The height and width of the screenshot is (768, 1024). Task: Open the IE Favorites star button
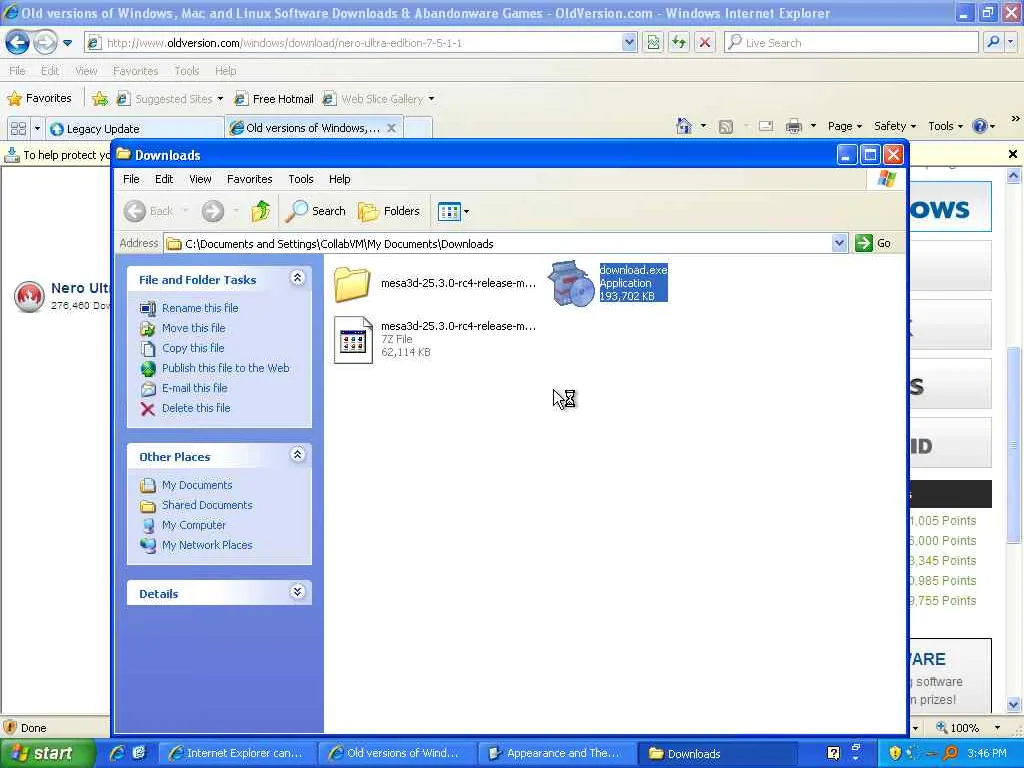(39, 98)
